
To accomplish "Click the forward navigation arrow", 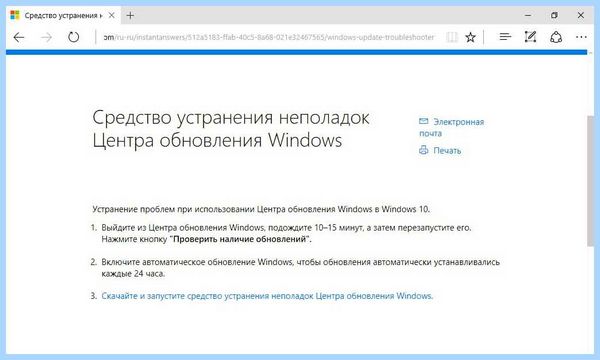I will 46,37.
